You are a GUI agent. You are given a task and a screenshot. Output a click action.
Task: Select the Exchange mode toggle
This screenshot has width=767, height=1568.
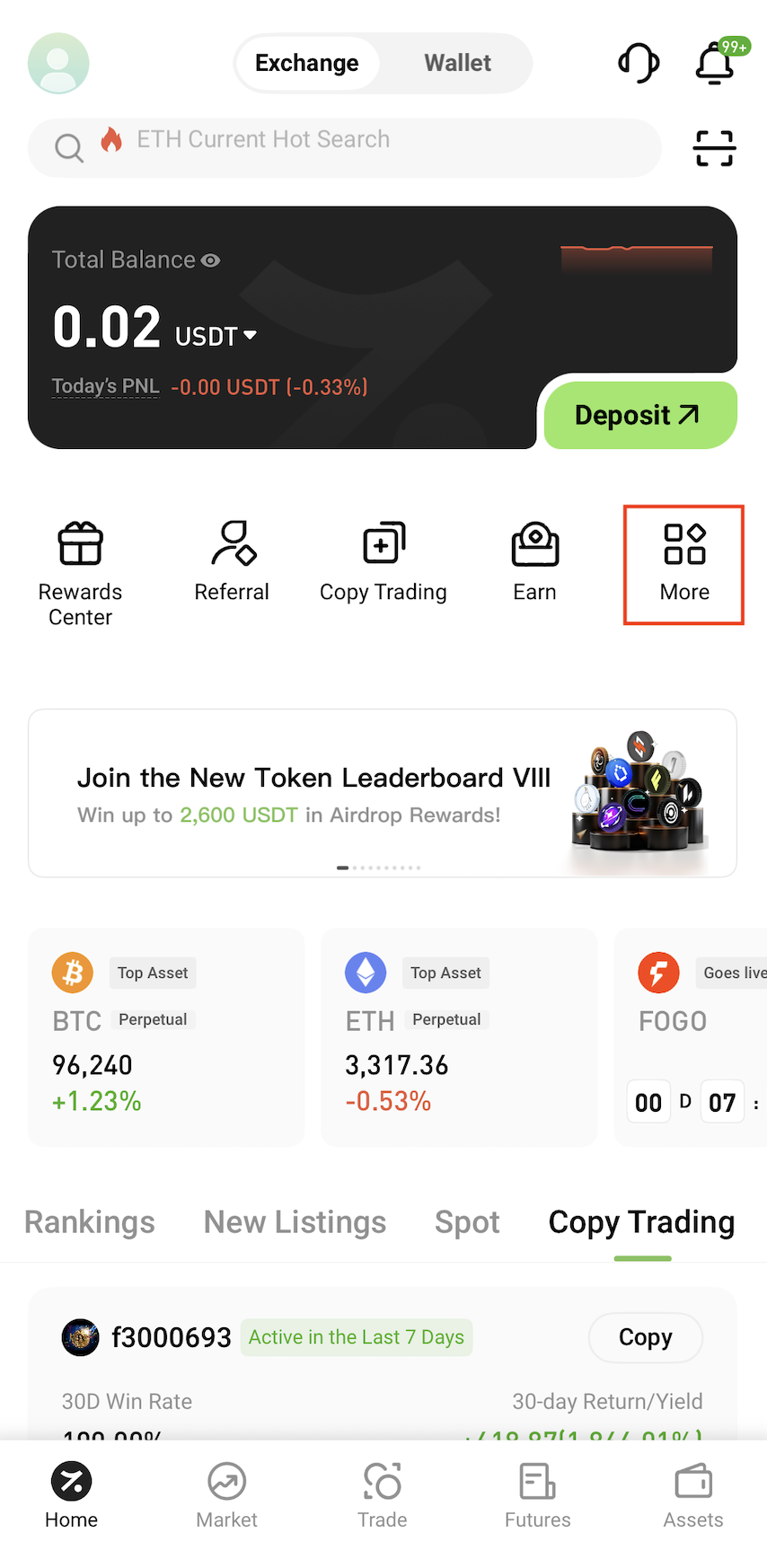(307, 63)
